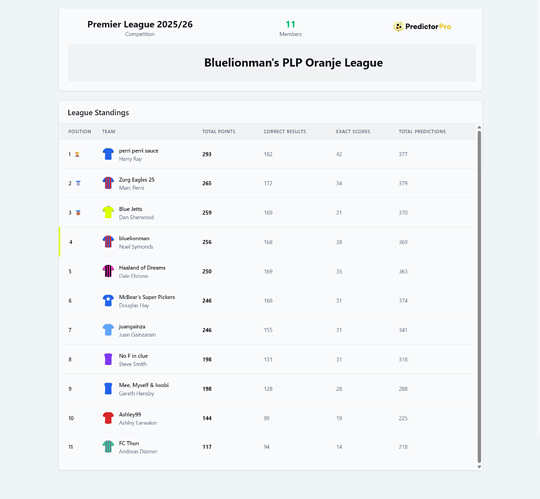Select the blue jersey icon for perri perri sauce
This screenshot has height=499, width=540.
click(x=108, y=154)
